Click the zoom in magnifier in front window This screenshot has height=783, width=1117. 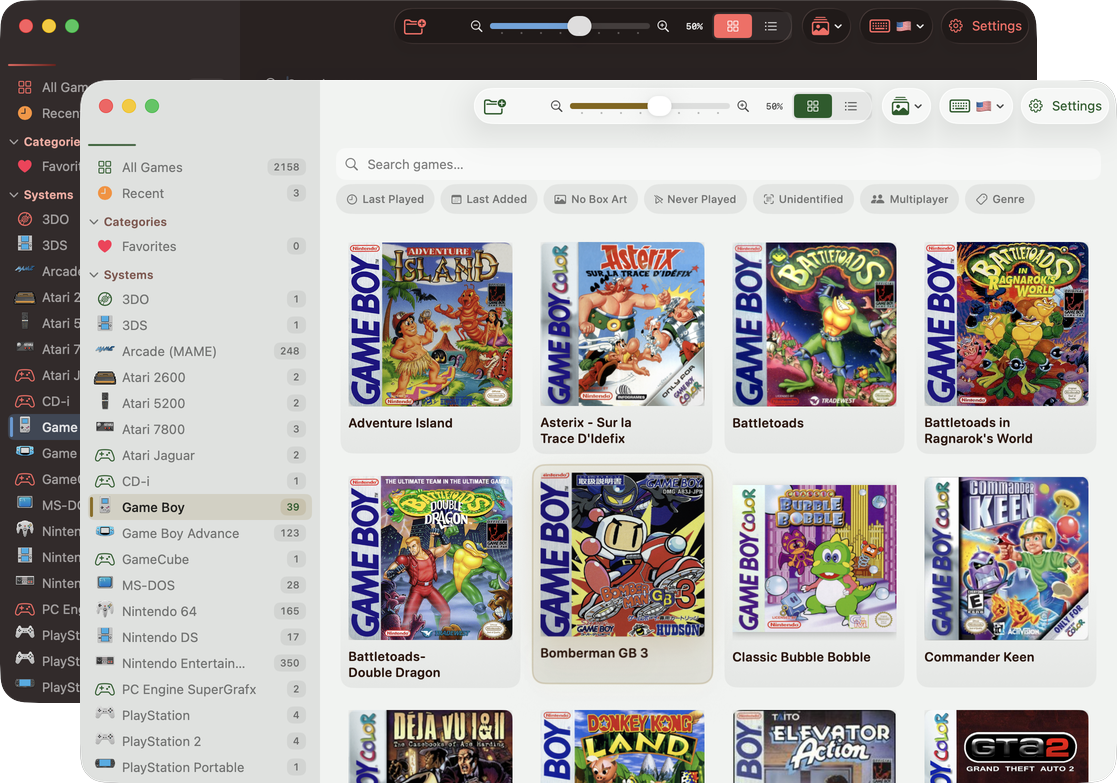pyautogui.click(x=743, y=106)
